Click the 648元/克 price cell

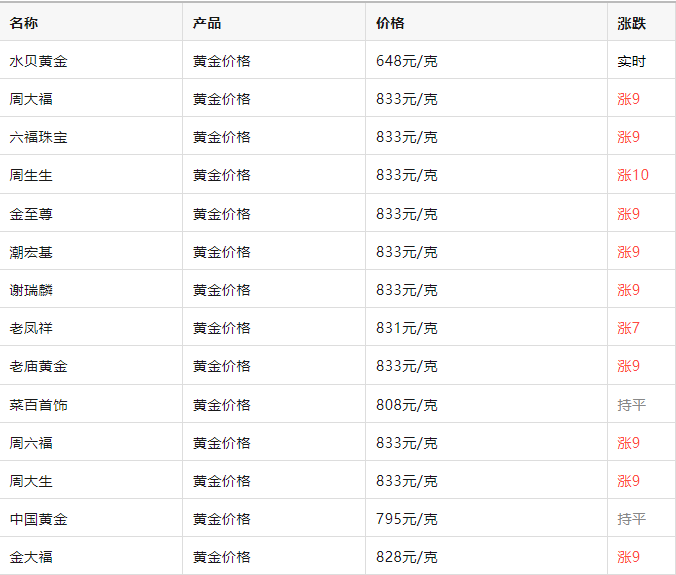pos(406,61)
